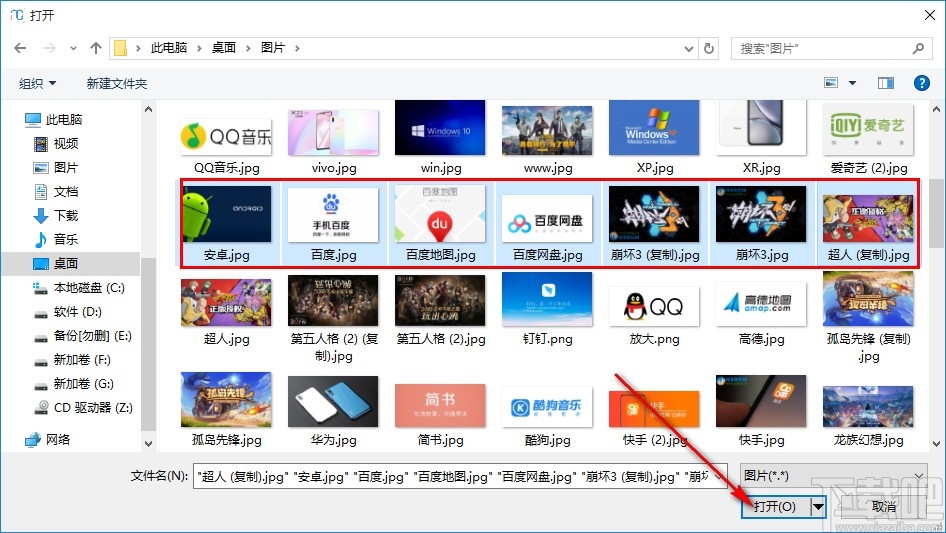Open 视频 folder in sidebar
946x533 pixels.
(x=56, y=144)
